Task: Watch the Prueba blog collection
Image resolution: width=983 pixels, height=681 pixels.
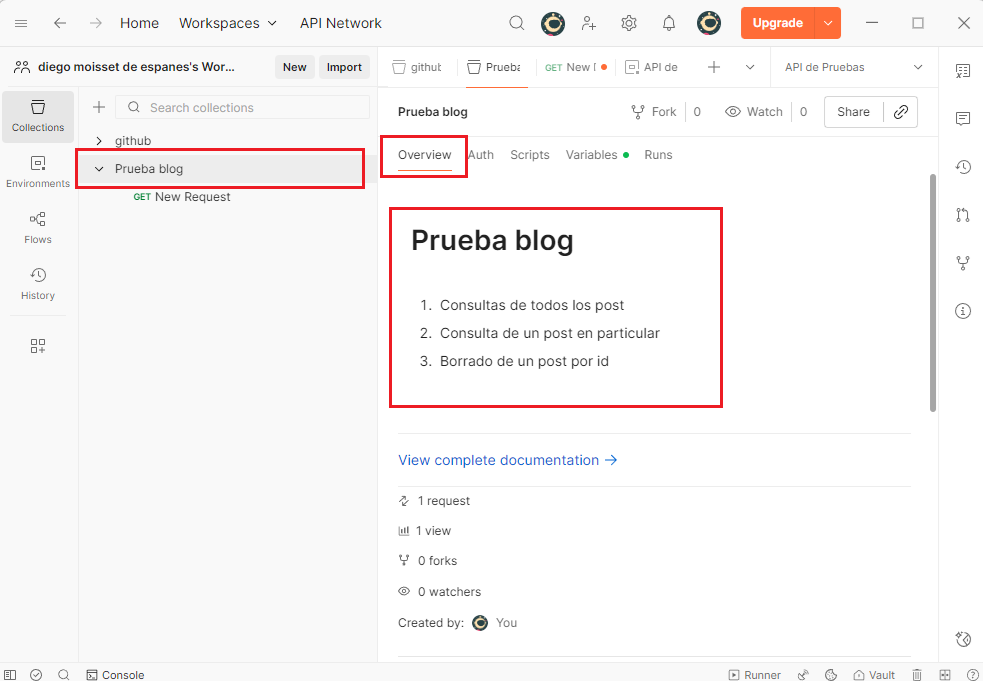Action: pyautogui.click(x=754, y=112)
